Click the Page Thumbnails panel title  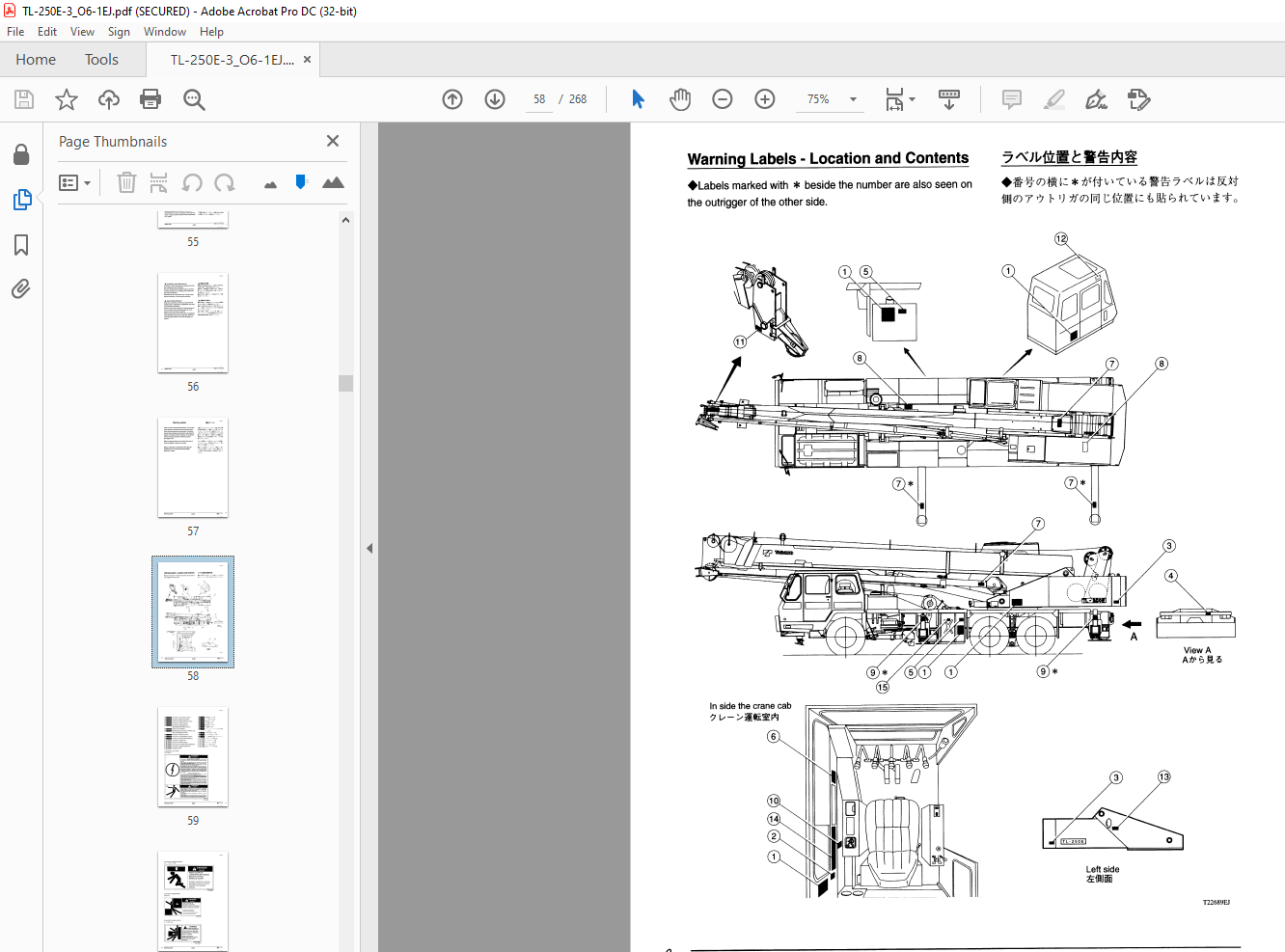click(113, 142)
